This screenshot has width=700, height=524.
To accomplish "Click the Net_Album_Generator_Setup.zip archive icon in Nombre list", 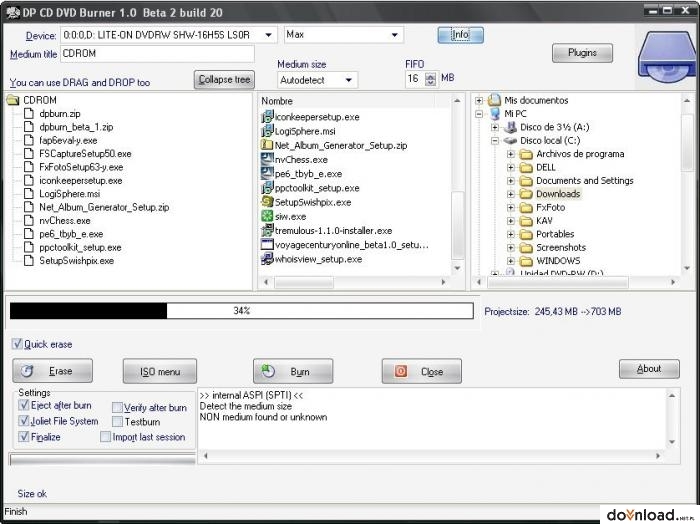I will 267,145.
